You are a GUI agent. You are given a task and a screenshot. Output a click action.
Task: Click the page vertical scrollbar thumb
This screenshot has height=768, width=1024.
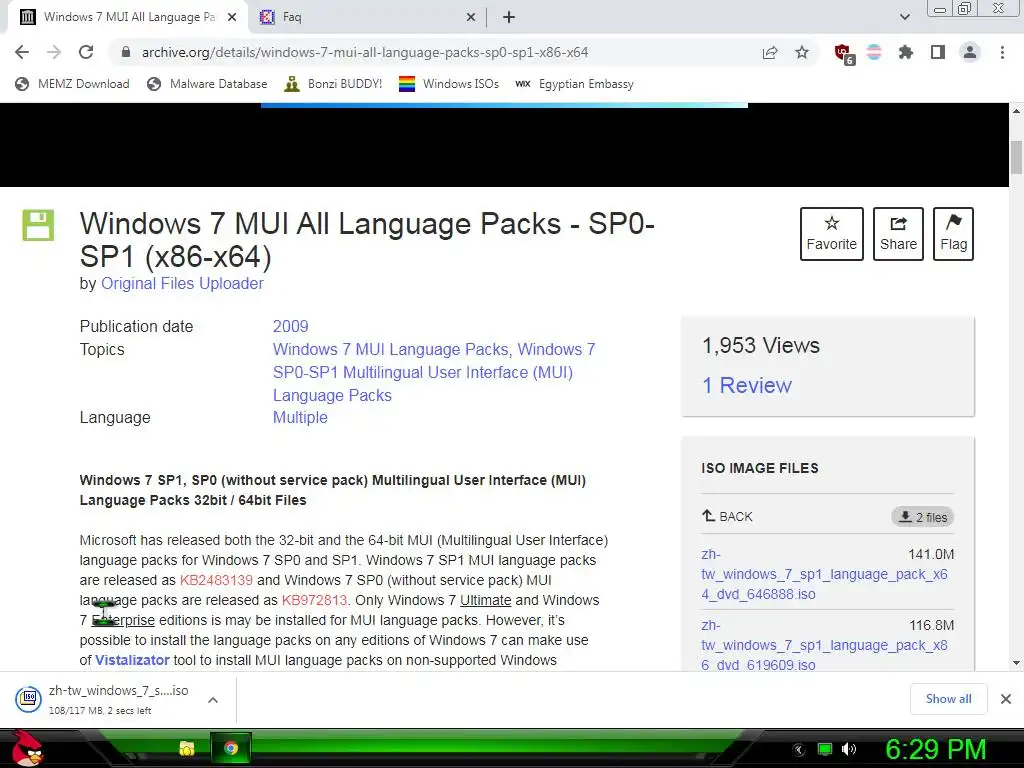pos(1016,157)
